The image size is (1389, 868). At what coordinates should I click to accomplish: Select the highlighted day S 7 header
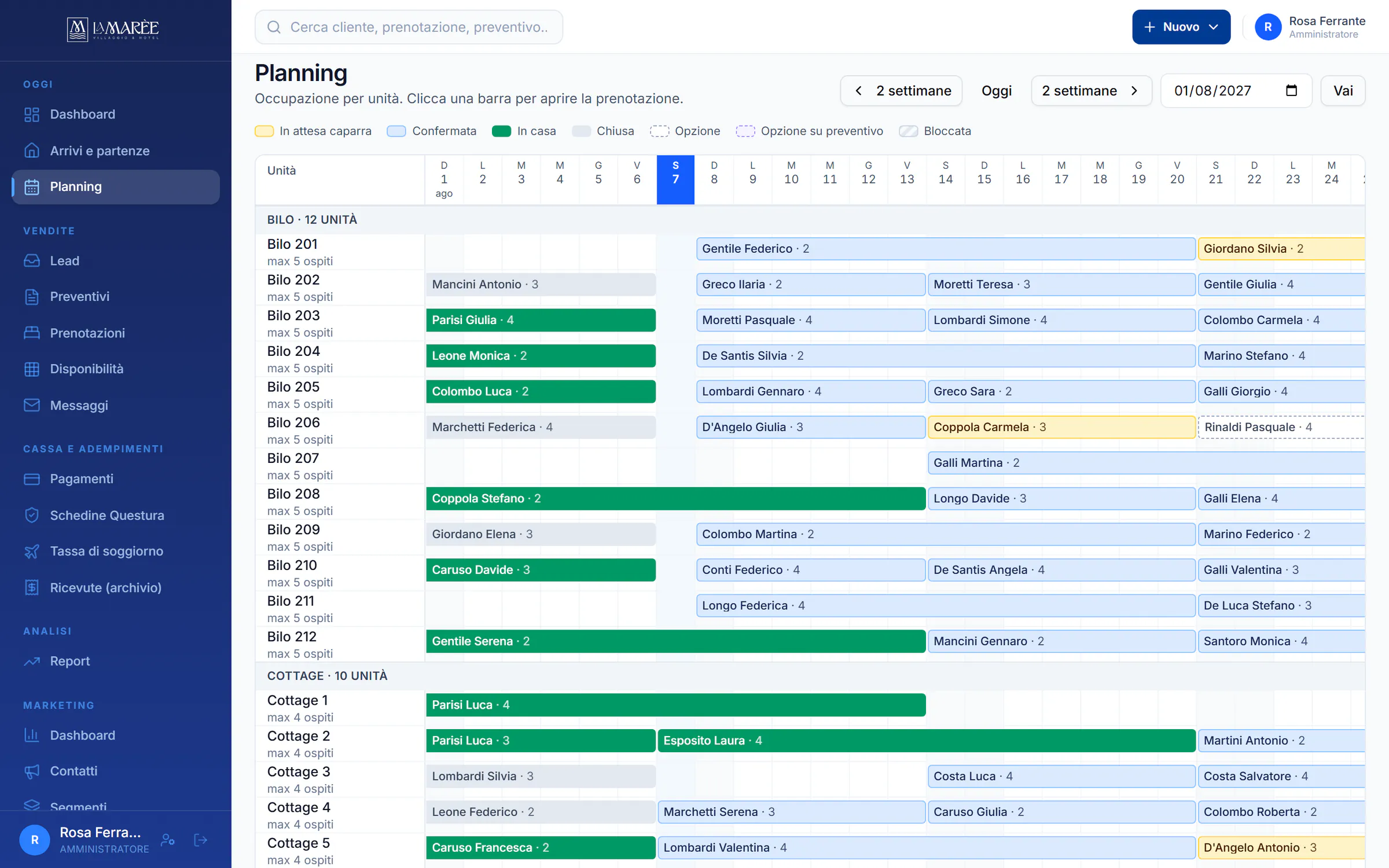coord(675,179)
